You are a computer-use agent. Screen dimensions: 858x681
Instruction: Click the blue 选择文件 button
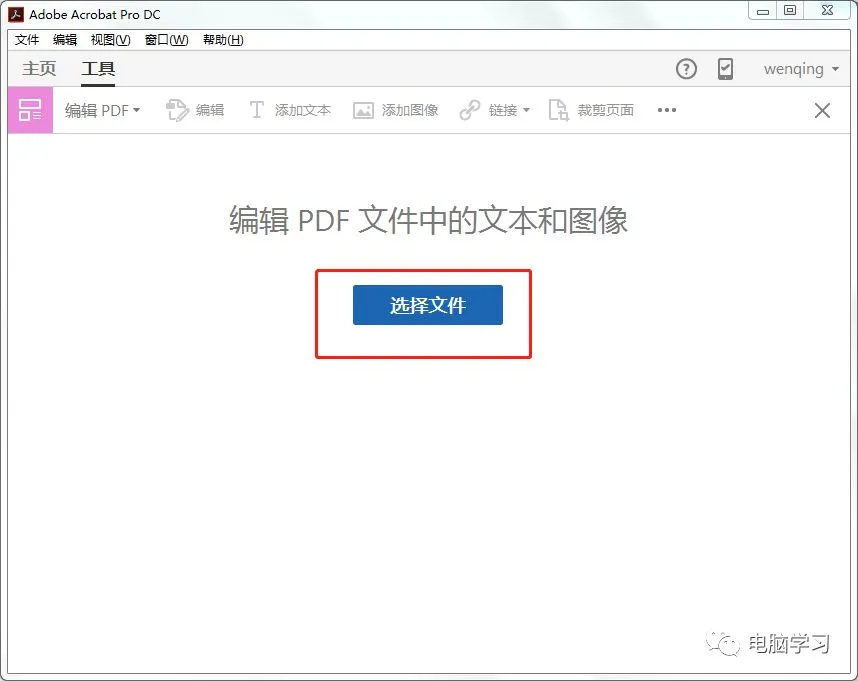[427, 305]
